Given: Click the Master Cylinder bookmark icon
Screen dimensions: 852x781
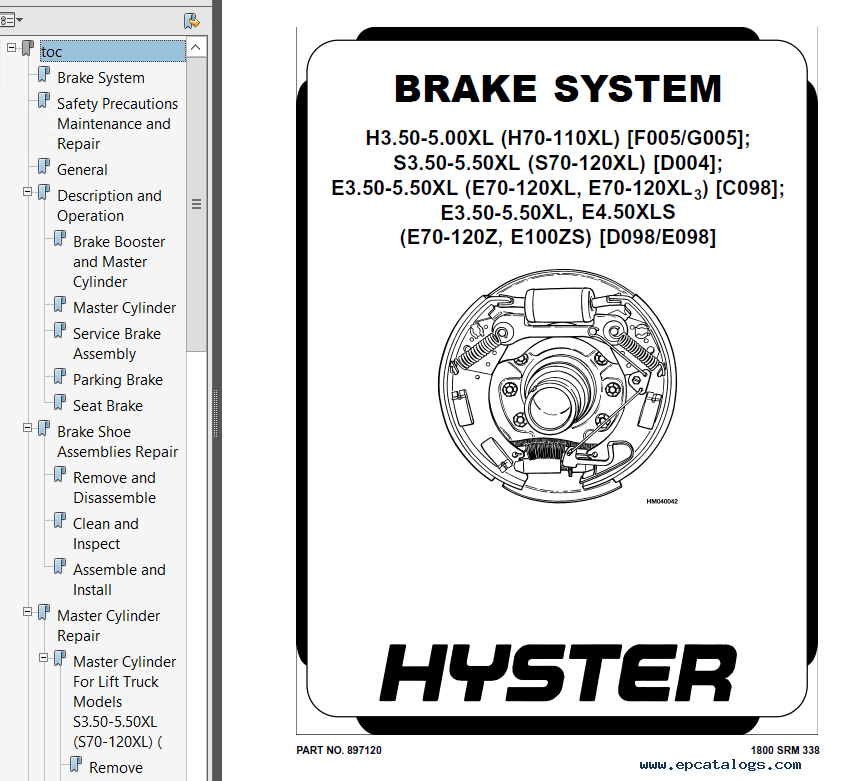Looking at the screenshot, I should (x=60, y=305).
